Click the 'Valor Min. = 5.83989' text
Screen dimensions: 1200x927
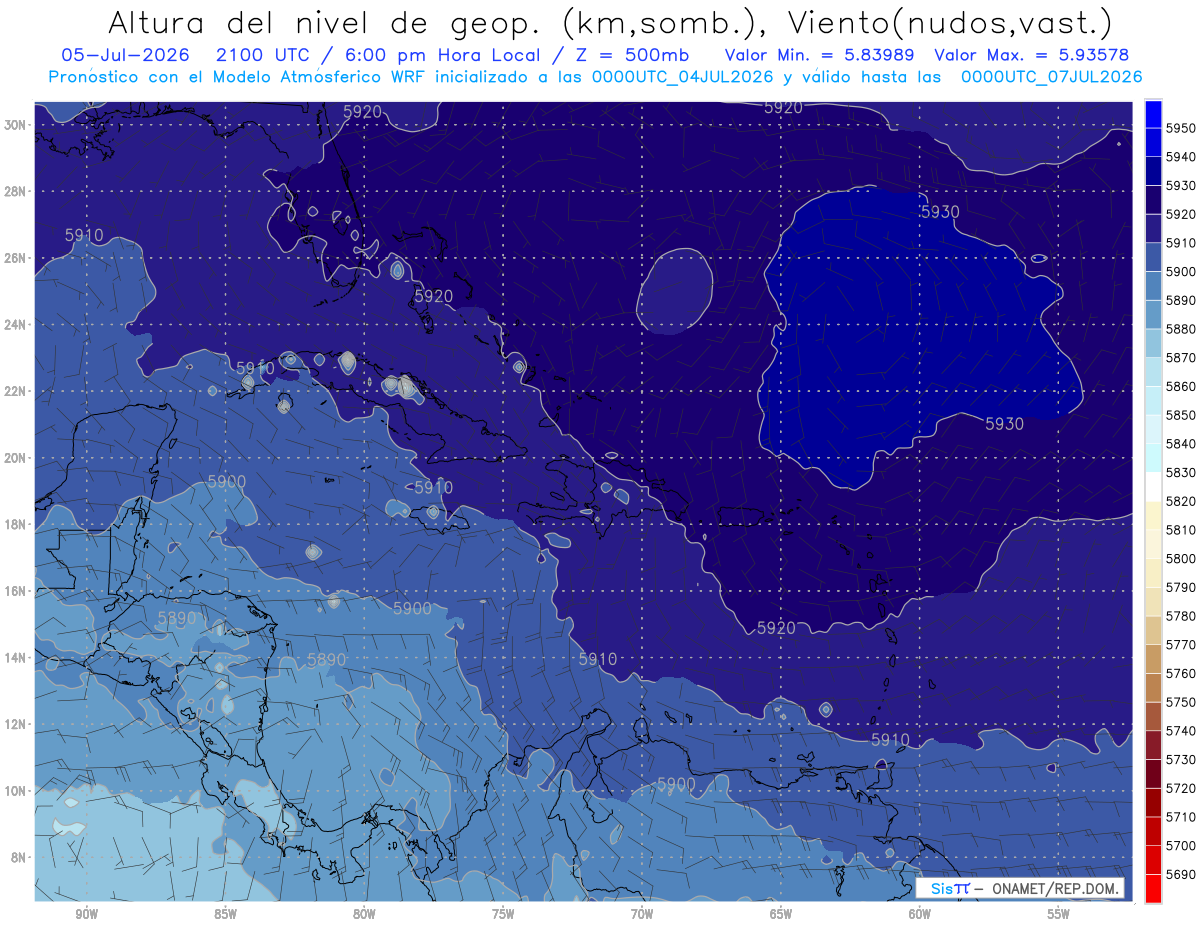[819, 55]
